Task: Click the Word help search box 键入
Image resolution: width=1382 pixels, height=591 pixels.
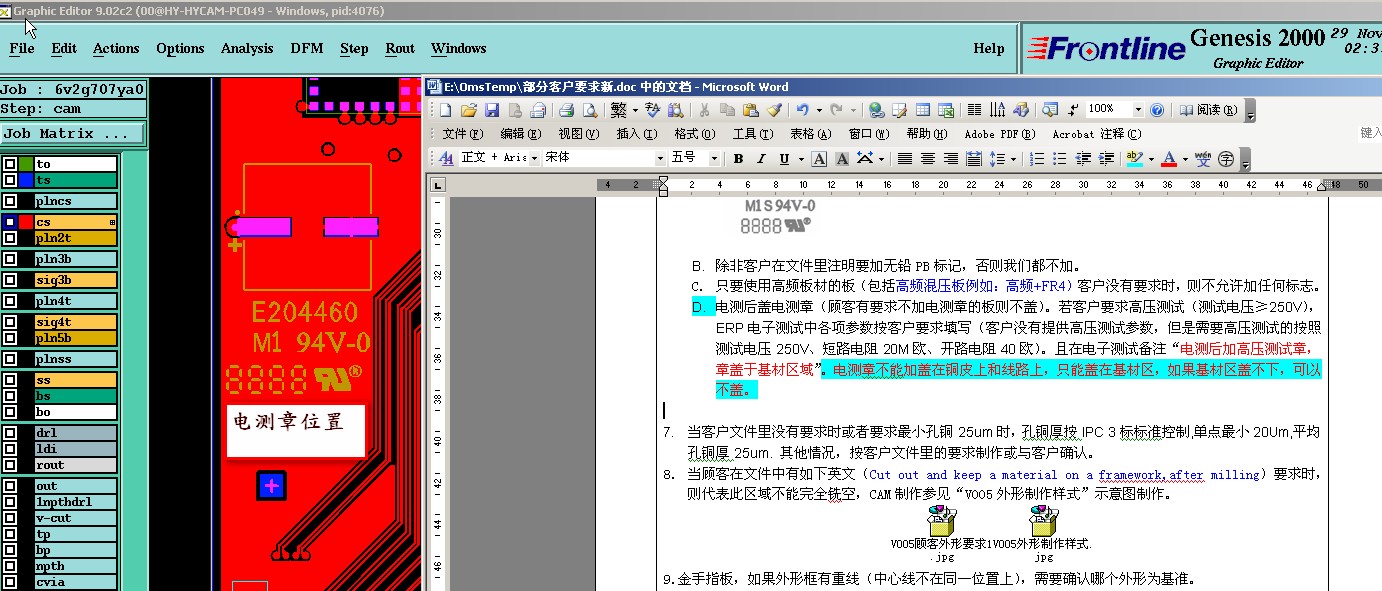Action: 1370,133
